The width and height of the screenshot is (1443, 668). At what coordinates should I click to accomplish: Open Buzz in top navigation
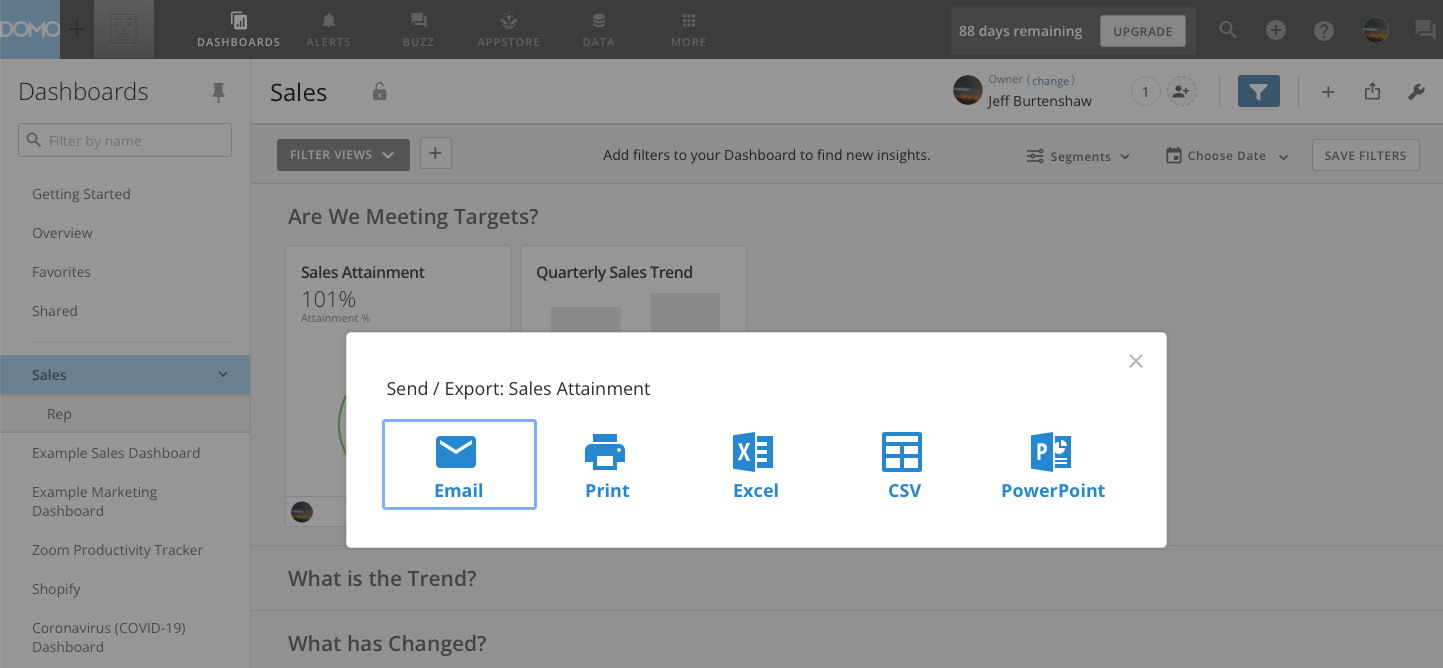(418, 29)
